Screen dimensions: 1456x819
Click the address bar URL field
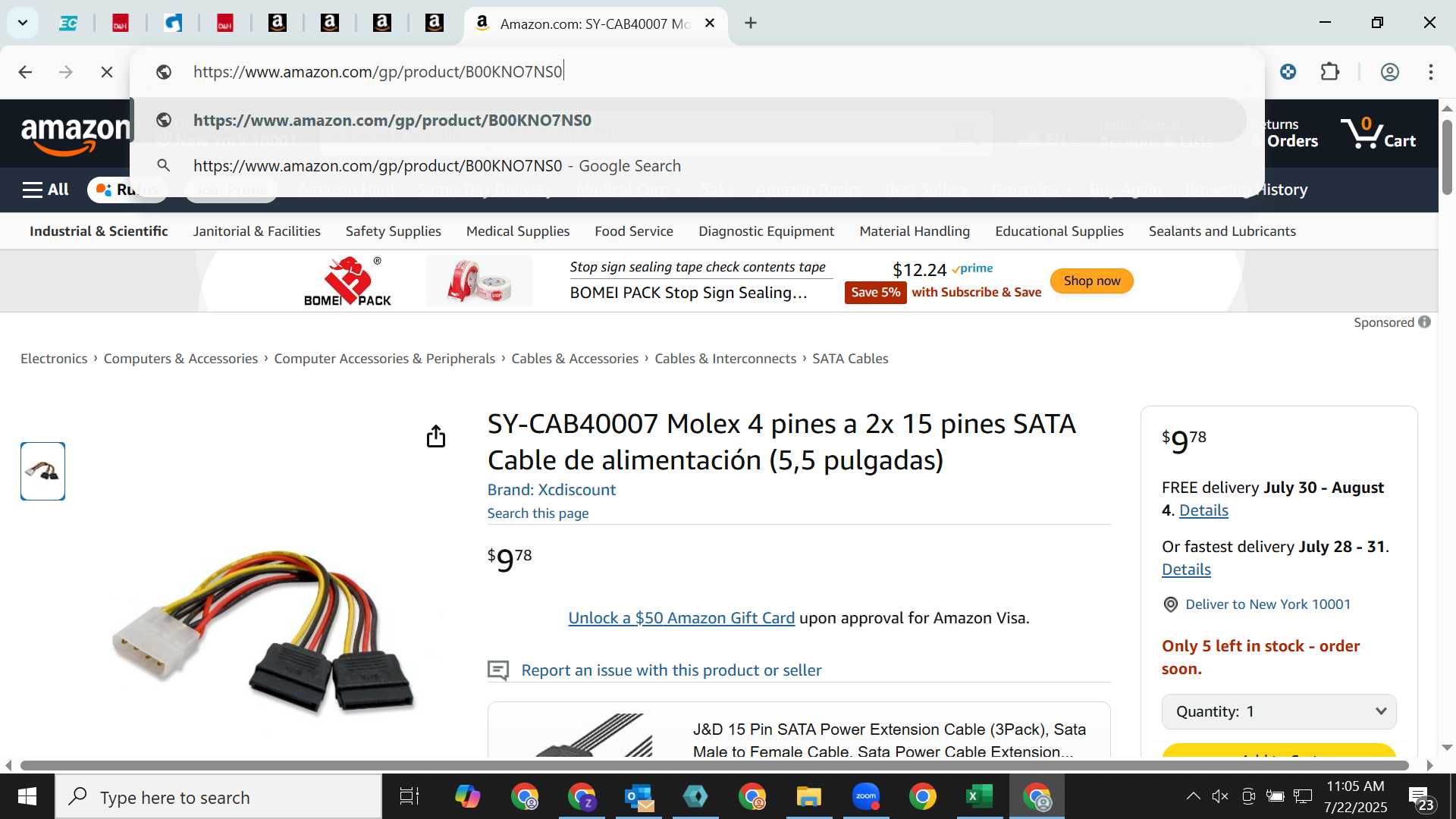[698, 72]
